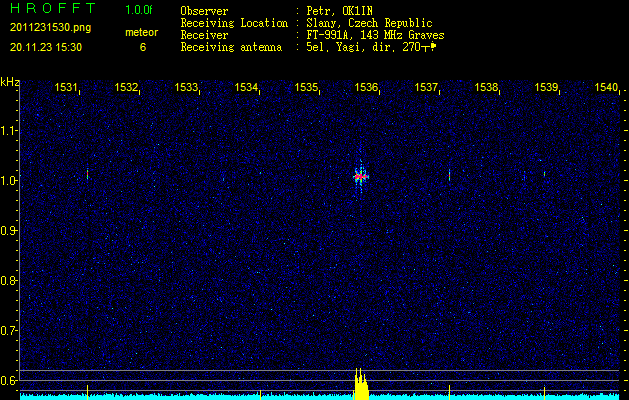Click the 1540 time axis label
Screen dimensions: 629x400
[606, 87]
